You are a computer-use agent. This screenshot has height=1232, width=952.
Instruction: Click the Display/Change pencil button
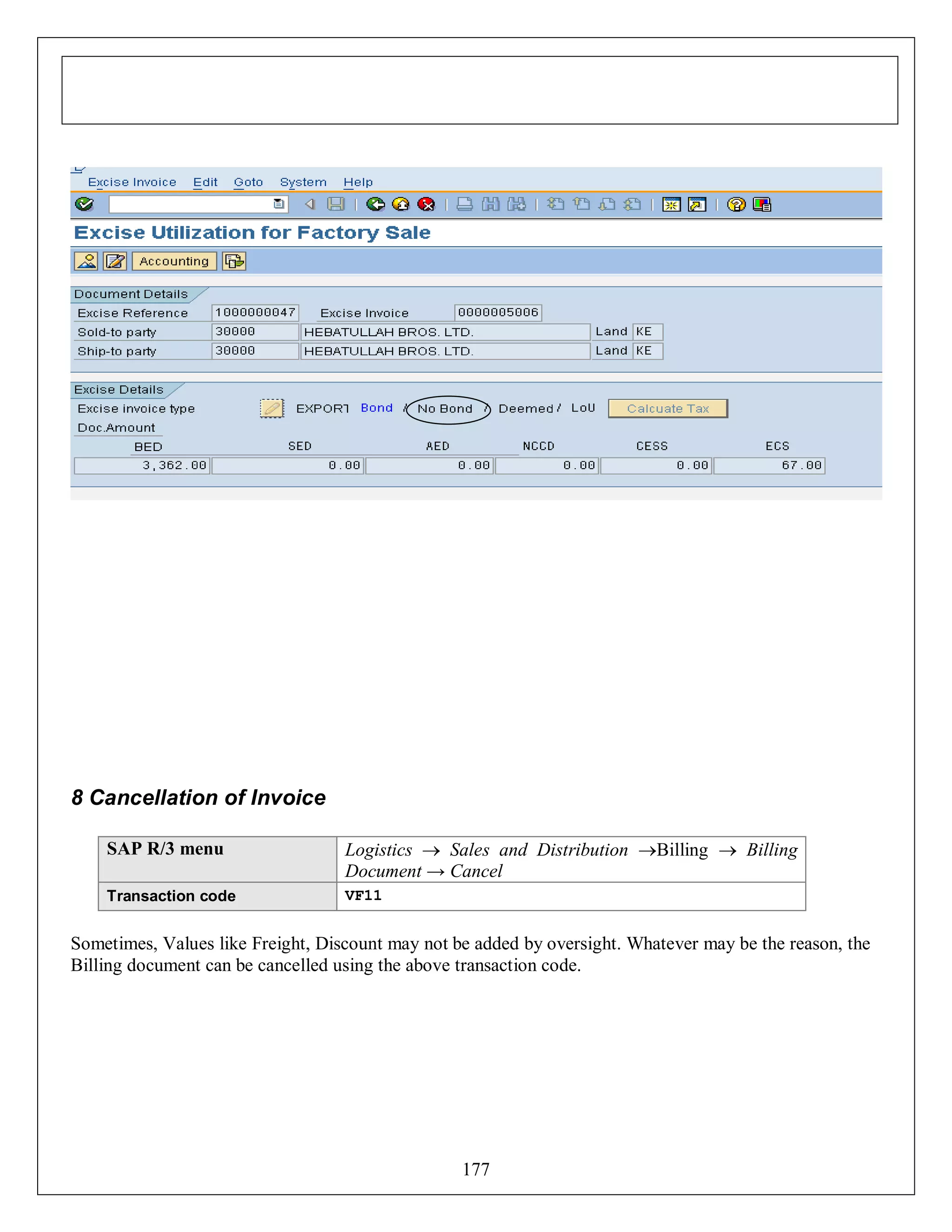point(116,261)
